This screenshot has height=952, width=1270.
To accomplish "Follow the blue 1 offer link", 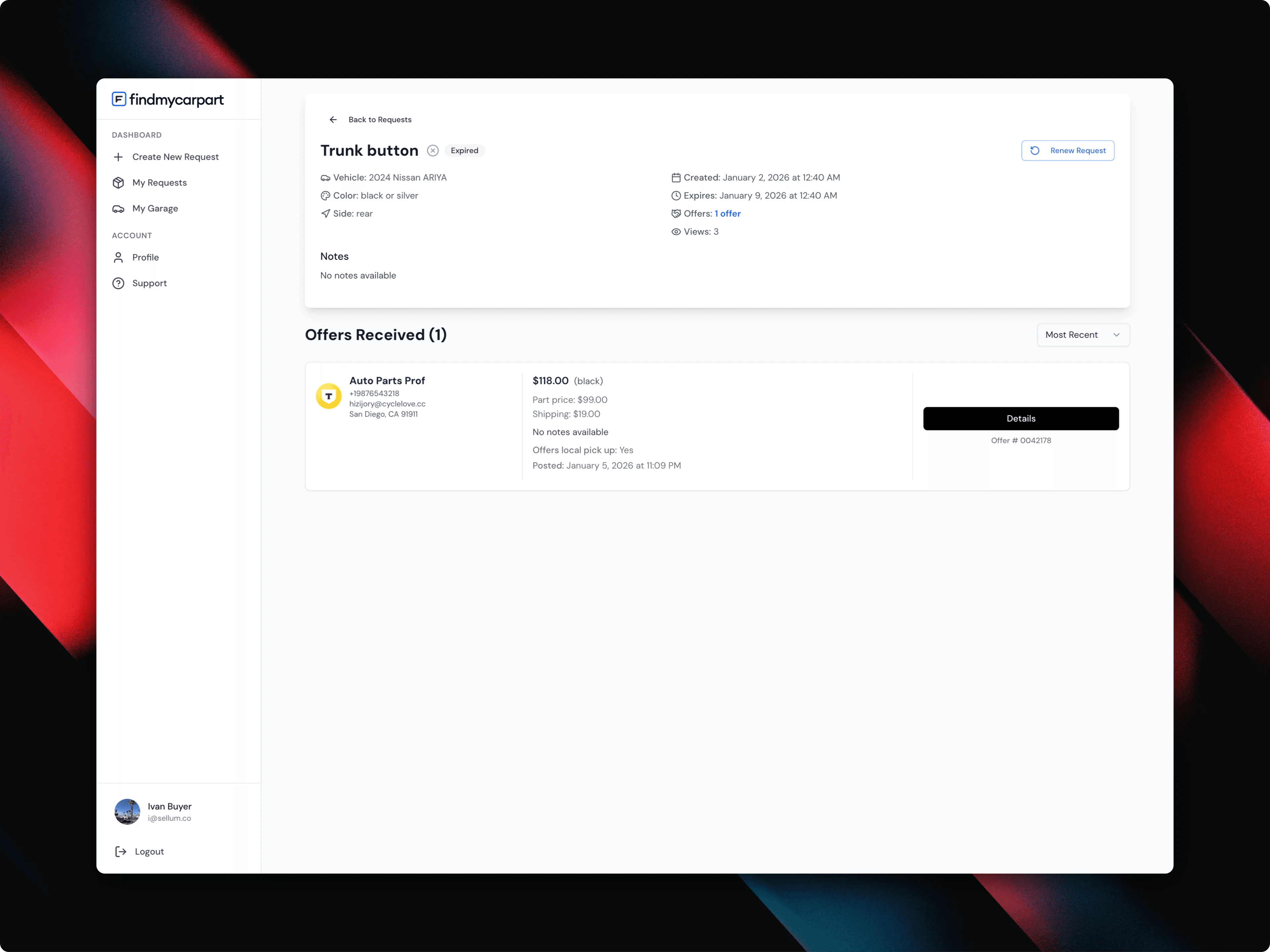I will point(727,214).
